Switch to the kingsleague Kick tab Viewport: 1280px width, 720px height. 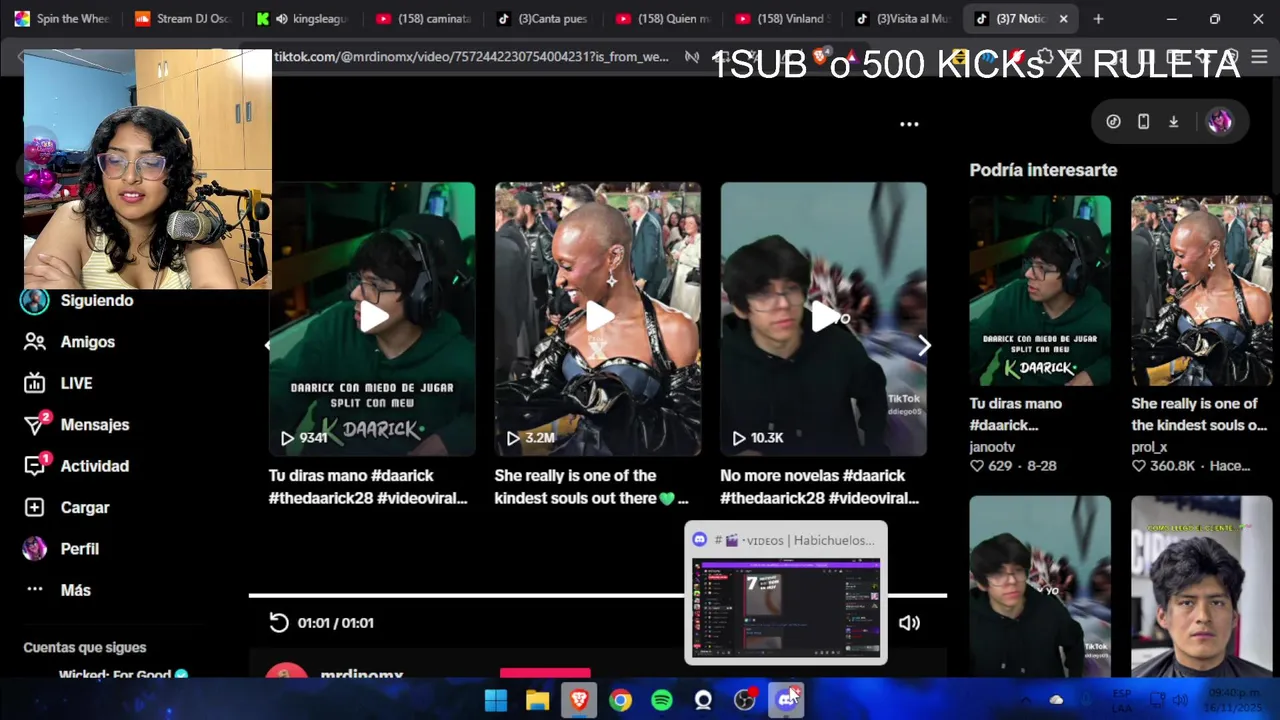click(x=302, y=19)
